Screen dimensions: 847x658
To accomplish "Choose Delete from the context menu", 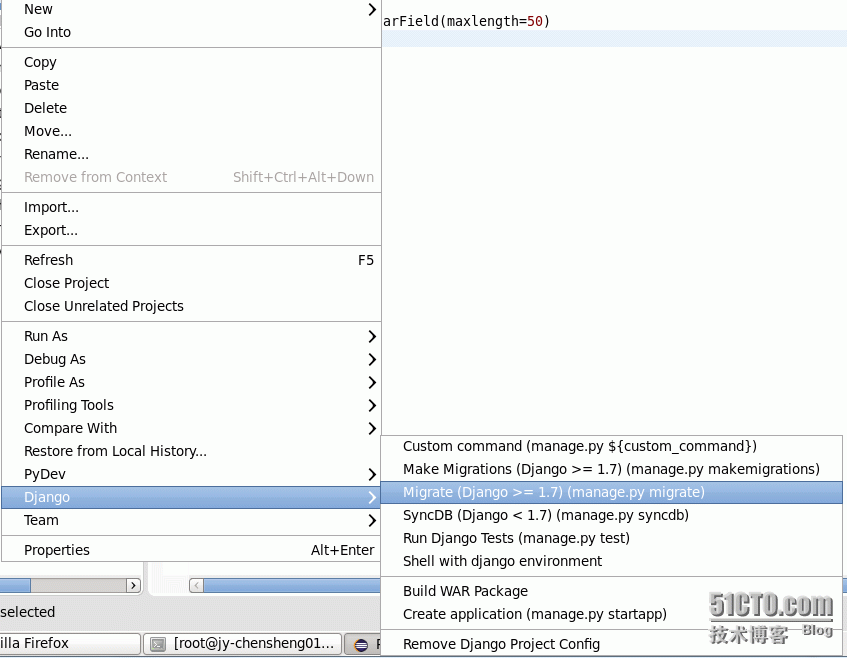I will pos(191,108).
